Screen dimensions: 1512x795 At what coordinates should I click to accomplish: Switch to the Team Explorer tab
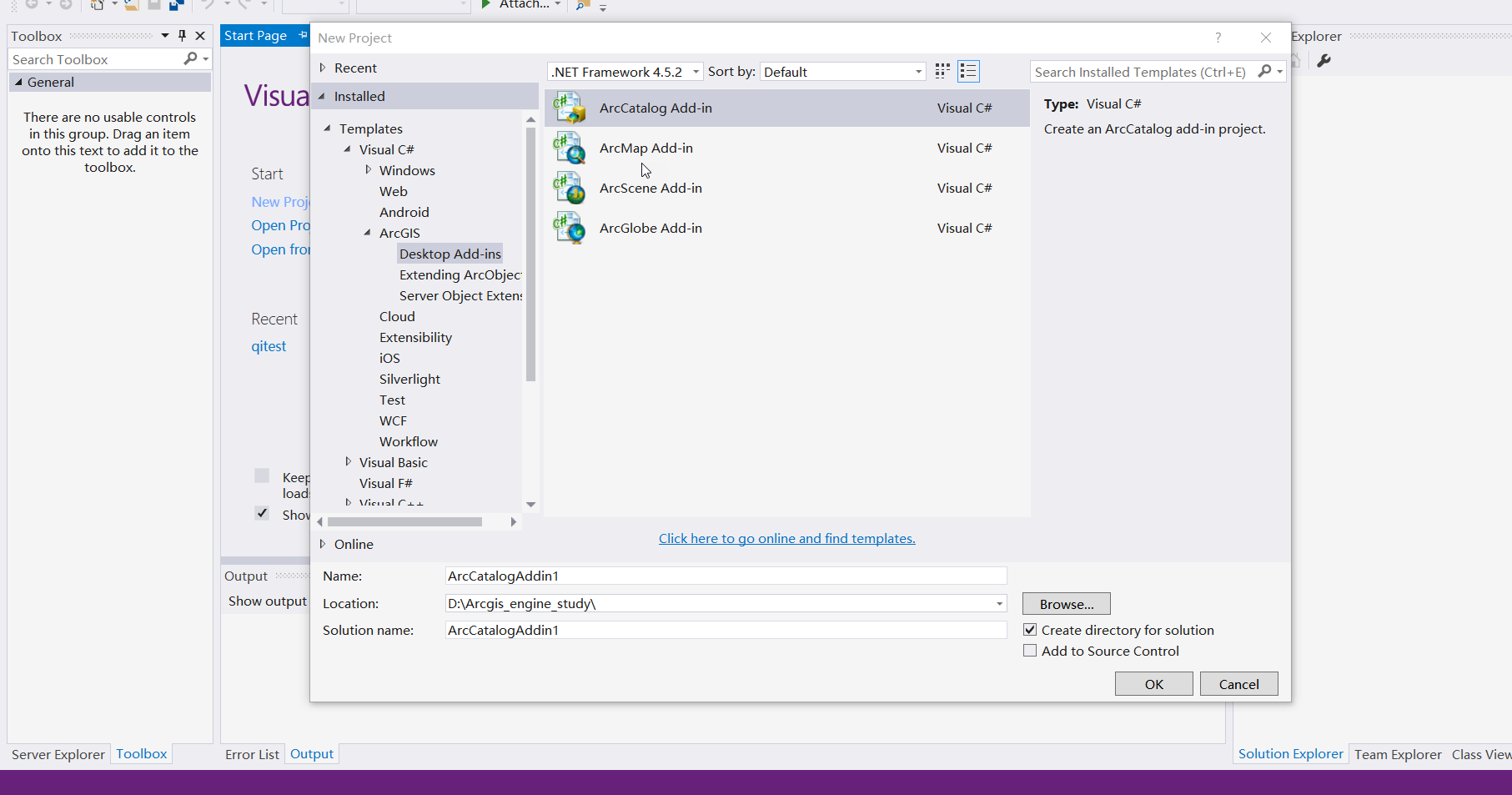point(1398,754)
